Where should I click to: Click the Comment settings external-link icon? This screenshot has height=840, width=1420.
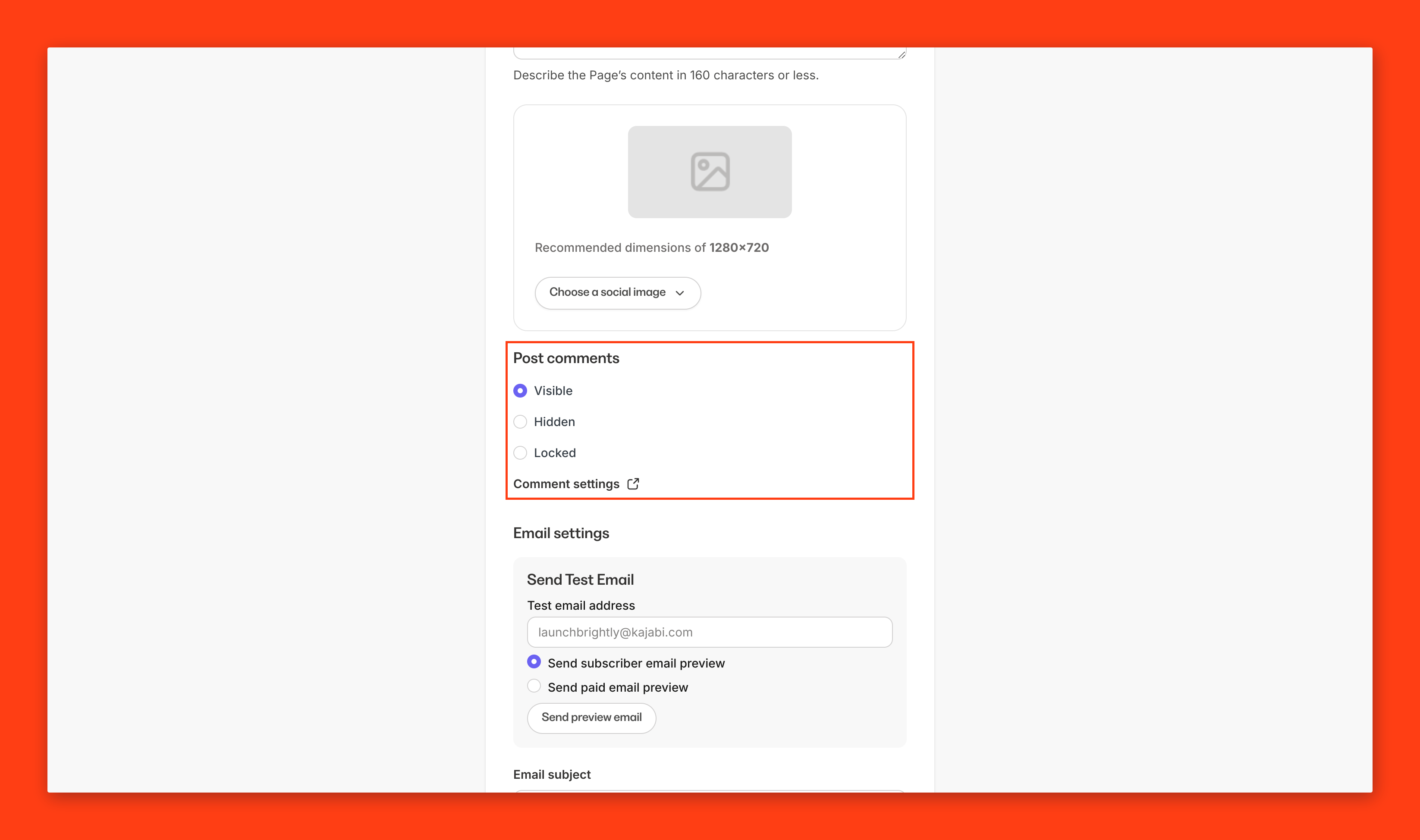[633, 484]
